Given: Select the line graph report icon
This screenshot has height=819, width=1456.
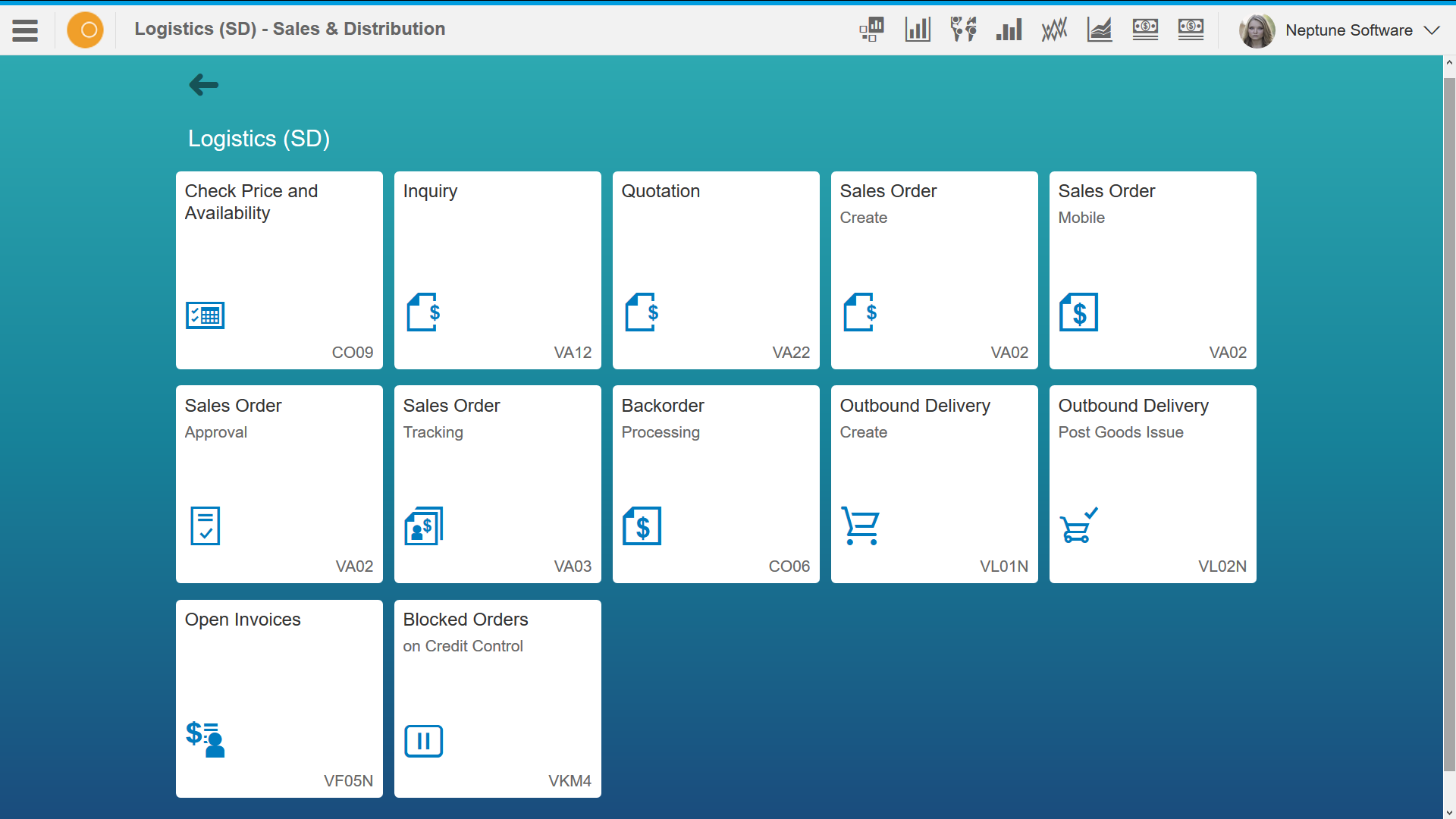Looking at the screenshot, I should (1099, 29).
